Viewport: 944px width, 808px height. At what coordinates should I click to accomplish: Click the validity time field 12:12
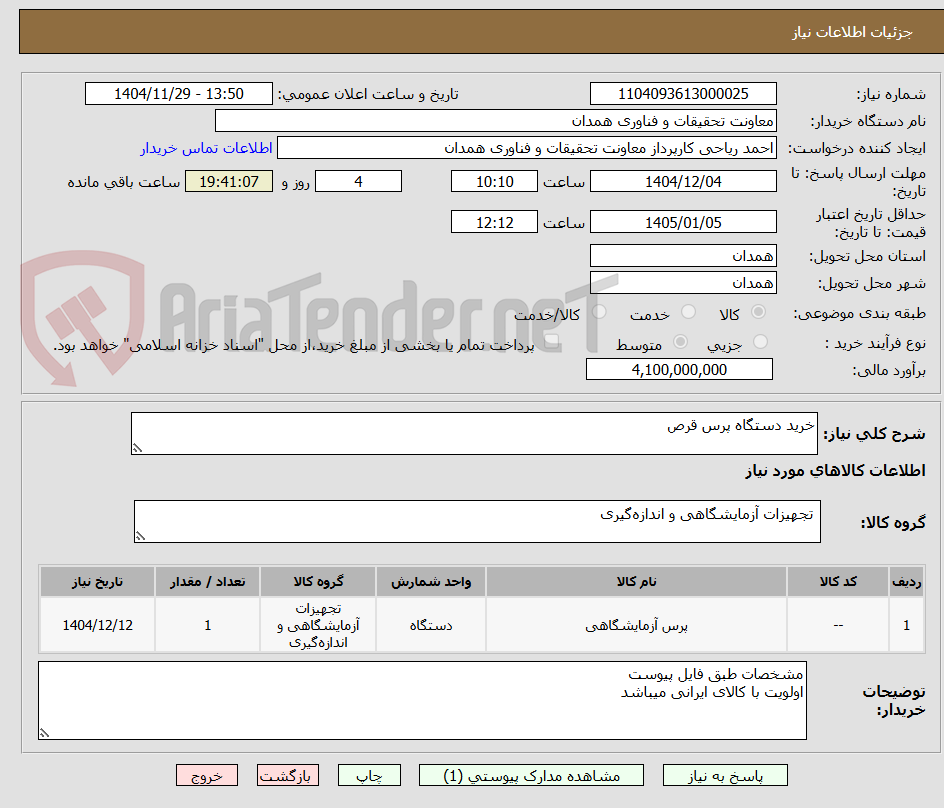tap(494, 222)
